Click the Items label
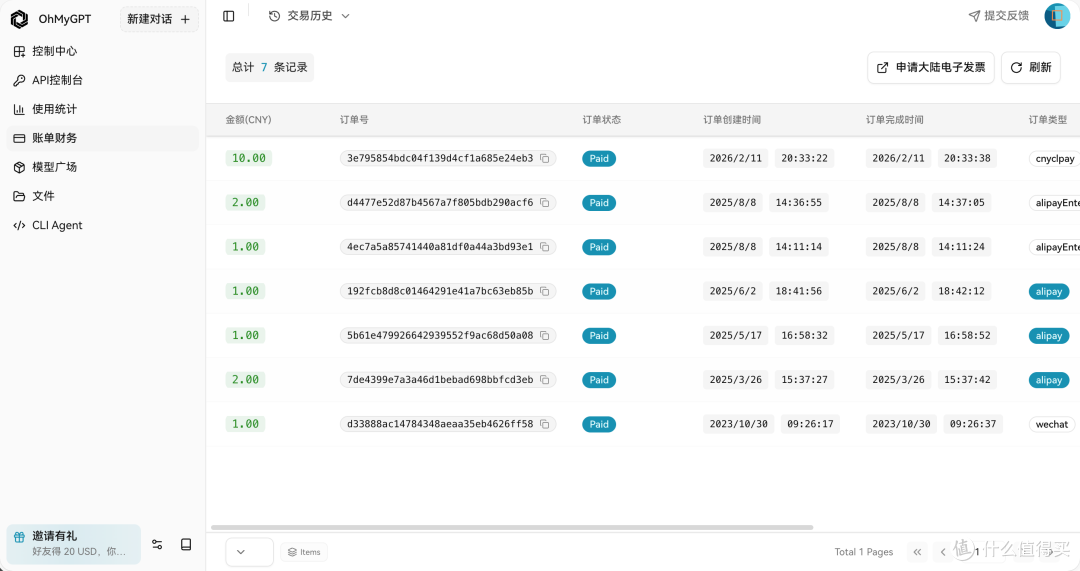This screenshot has width=1080, height=571. tap(304, 552)
